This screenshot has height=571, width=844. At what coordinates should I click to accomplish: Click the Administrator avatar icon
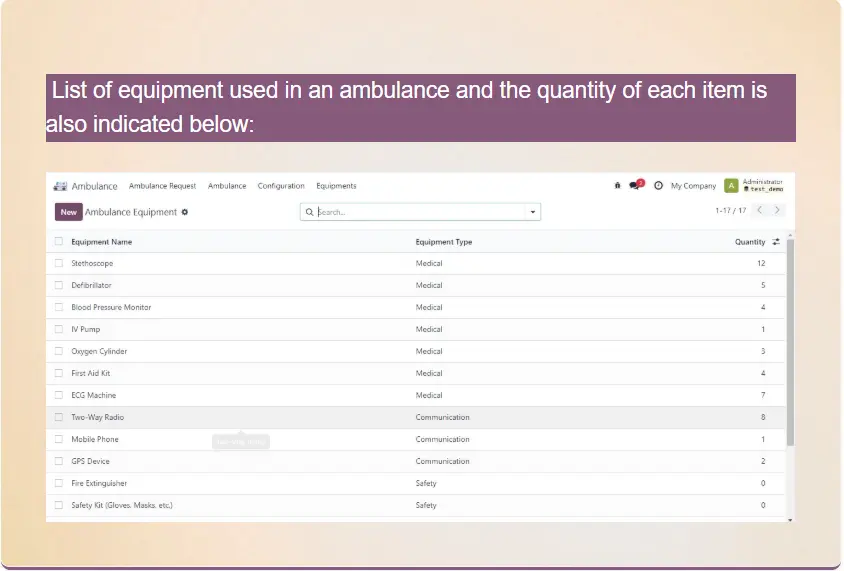click(731, 185)
